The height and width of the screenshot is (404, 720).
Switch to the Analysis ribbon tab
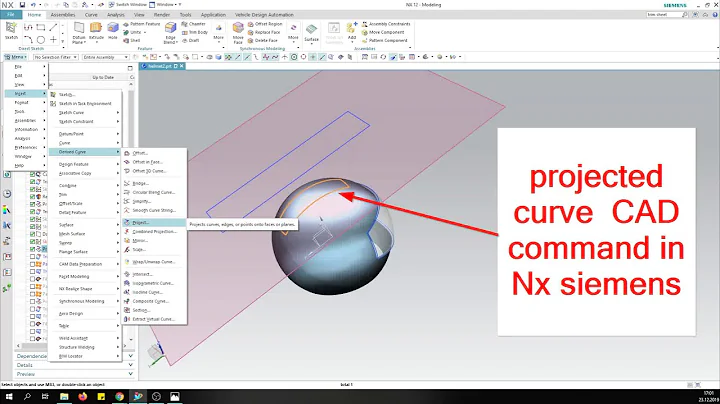coord(116,15)
